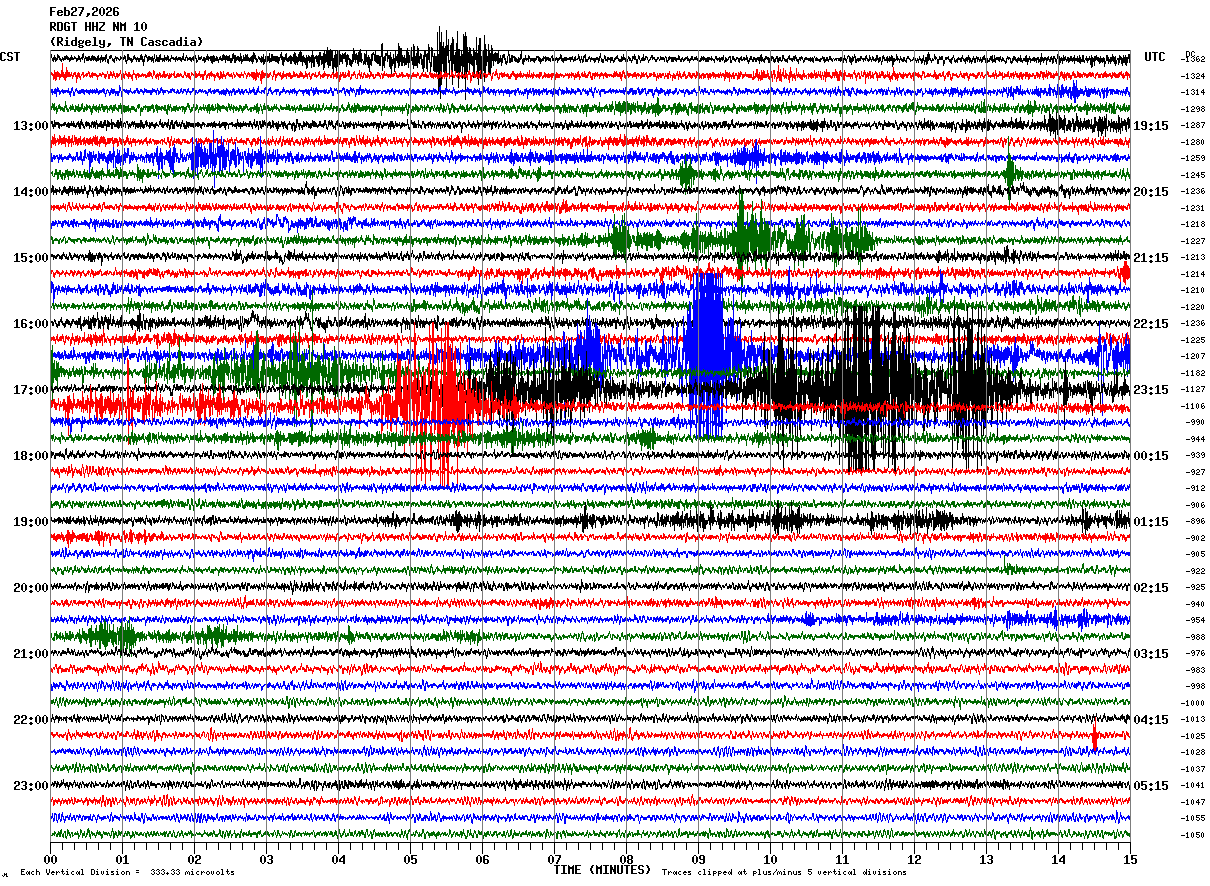Select minute tick label 14 on the time axis
1210x886 pixels.
tap(1058, 859)
